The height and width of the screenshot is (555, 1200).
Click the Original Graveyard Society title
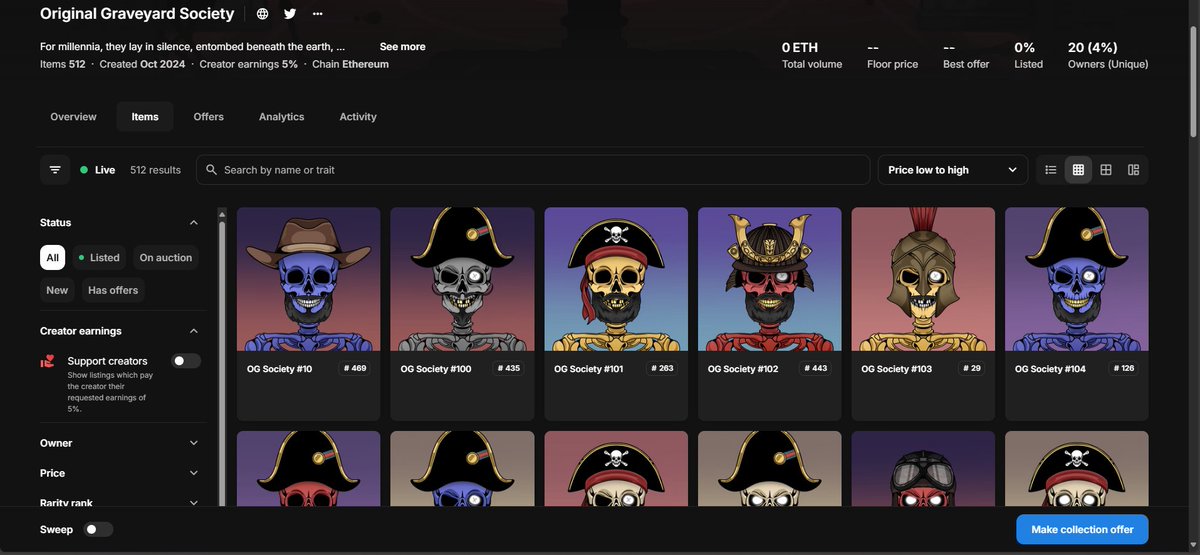click(137, 14)
